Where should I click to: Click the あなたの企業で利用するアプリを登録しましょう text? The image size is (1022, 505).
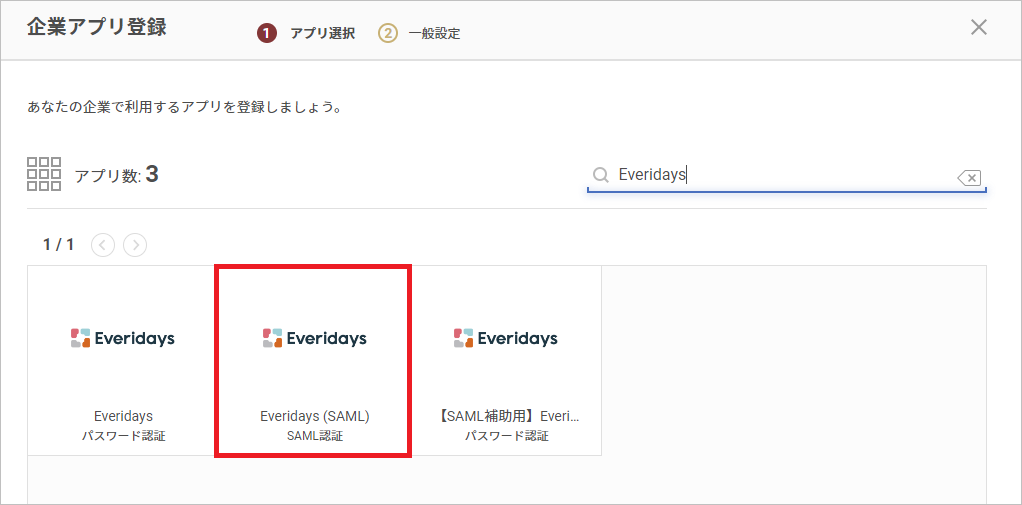pos(185,107)
